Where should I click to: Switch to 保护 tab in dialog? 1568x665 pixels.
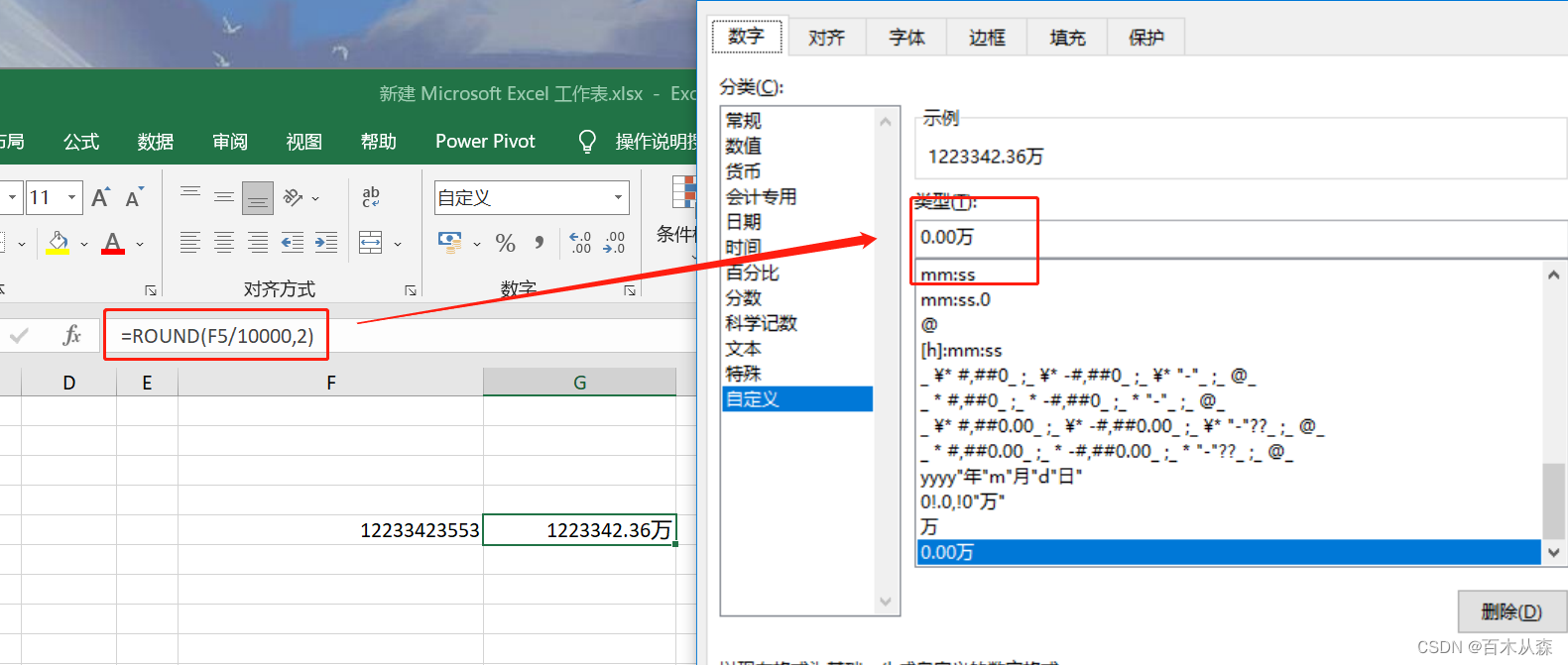1146,37
